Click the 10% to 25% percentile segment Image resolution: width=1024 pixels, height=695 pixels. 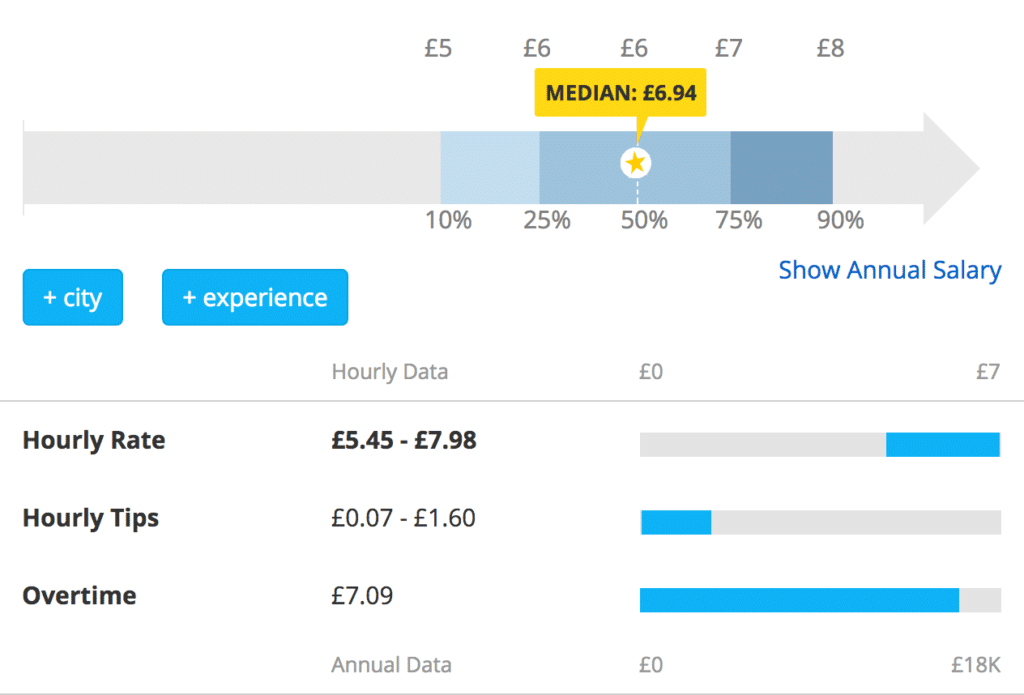490,167
